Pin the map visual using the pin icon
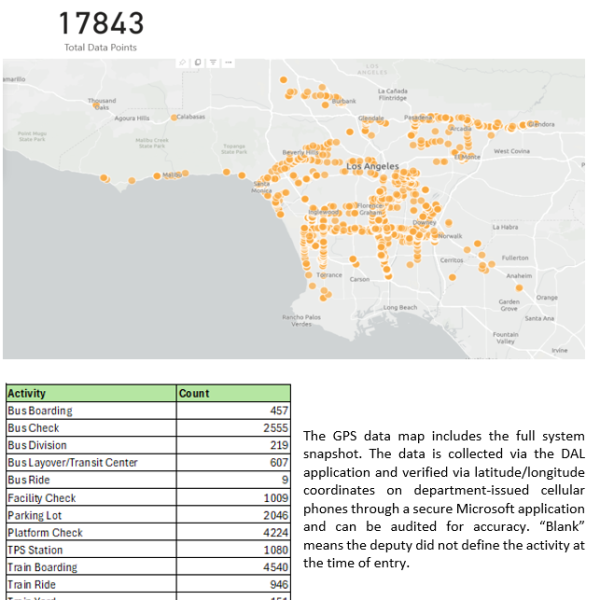 tap(182, 62)
